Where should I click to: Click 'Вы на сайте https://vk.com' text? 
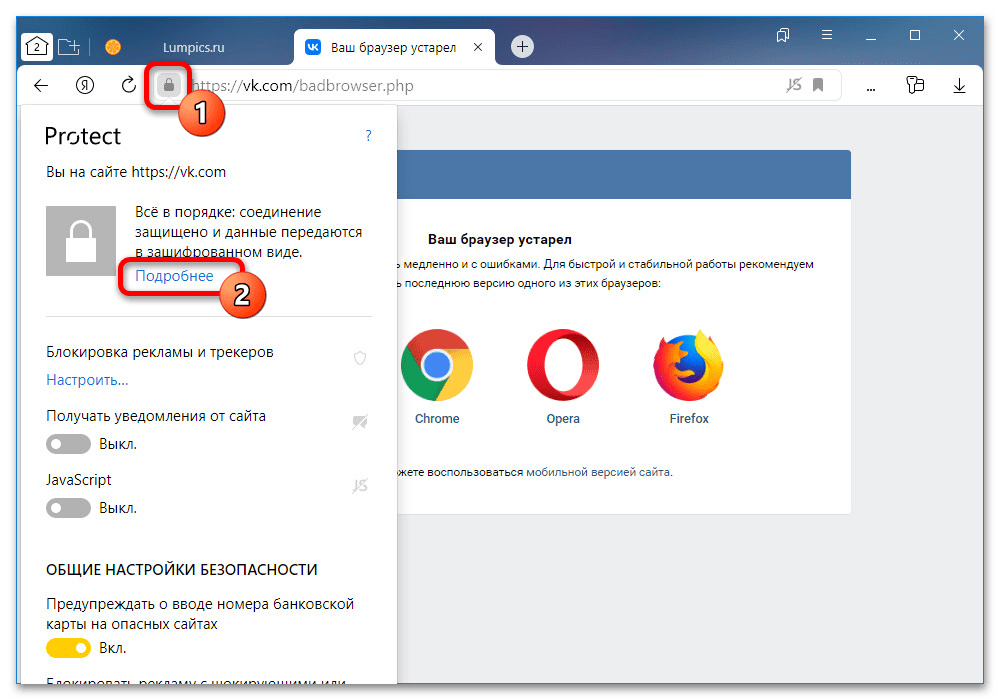tap(136, 172)
